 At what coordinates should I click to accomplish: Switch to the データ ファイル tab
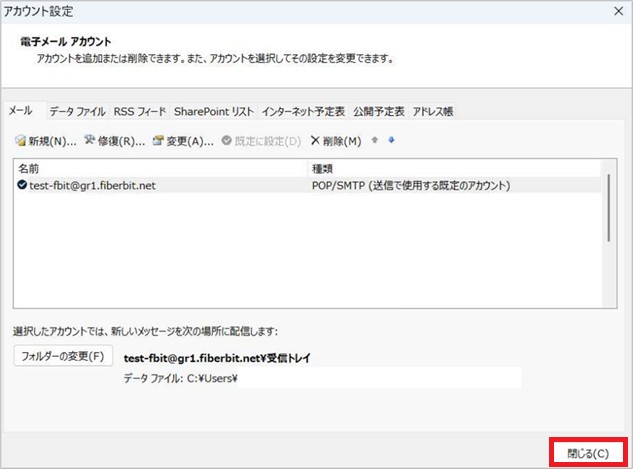click(x=77, y=111)
